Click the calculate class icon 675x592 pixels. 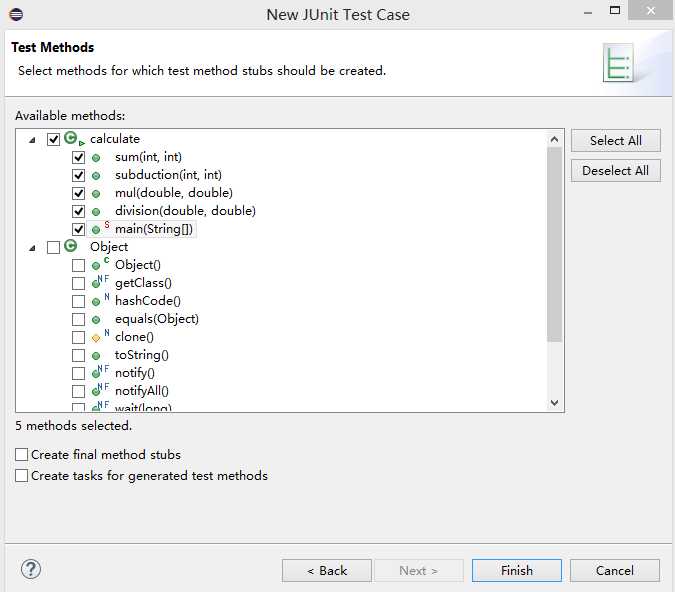pos(74,139)
